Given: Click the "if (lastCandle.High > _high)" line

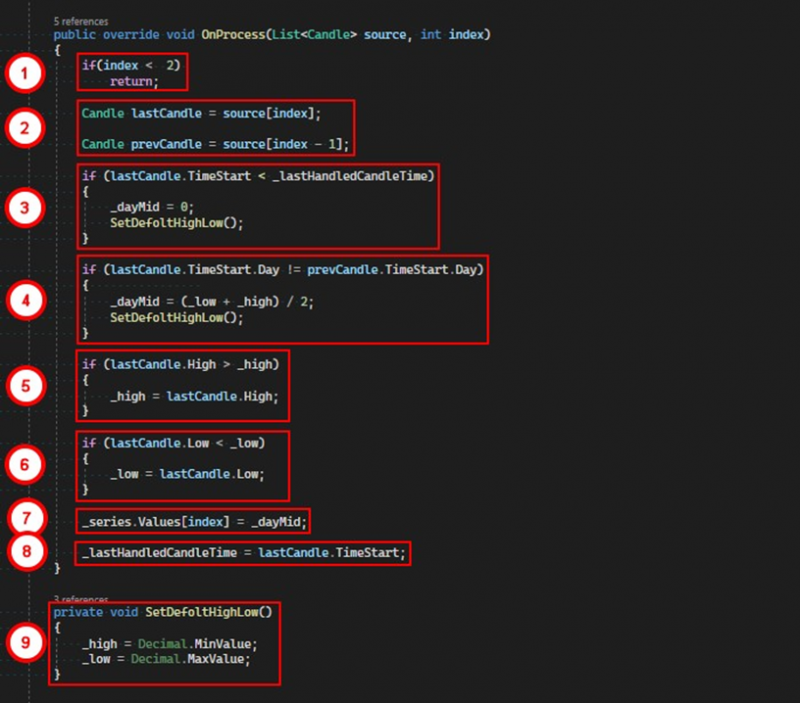Looking at the screenshot, I should pos(181,364).
